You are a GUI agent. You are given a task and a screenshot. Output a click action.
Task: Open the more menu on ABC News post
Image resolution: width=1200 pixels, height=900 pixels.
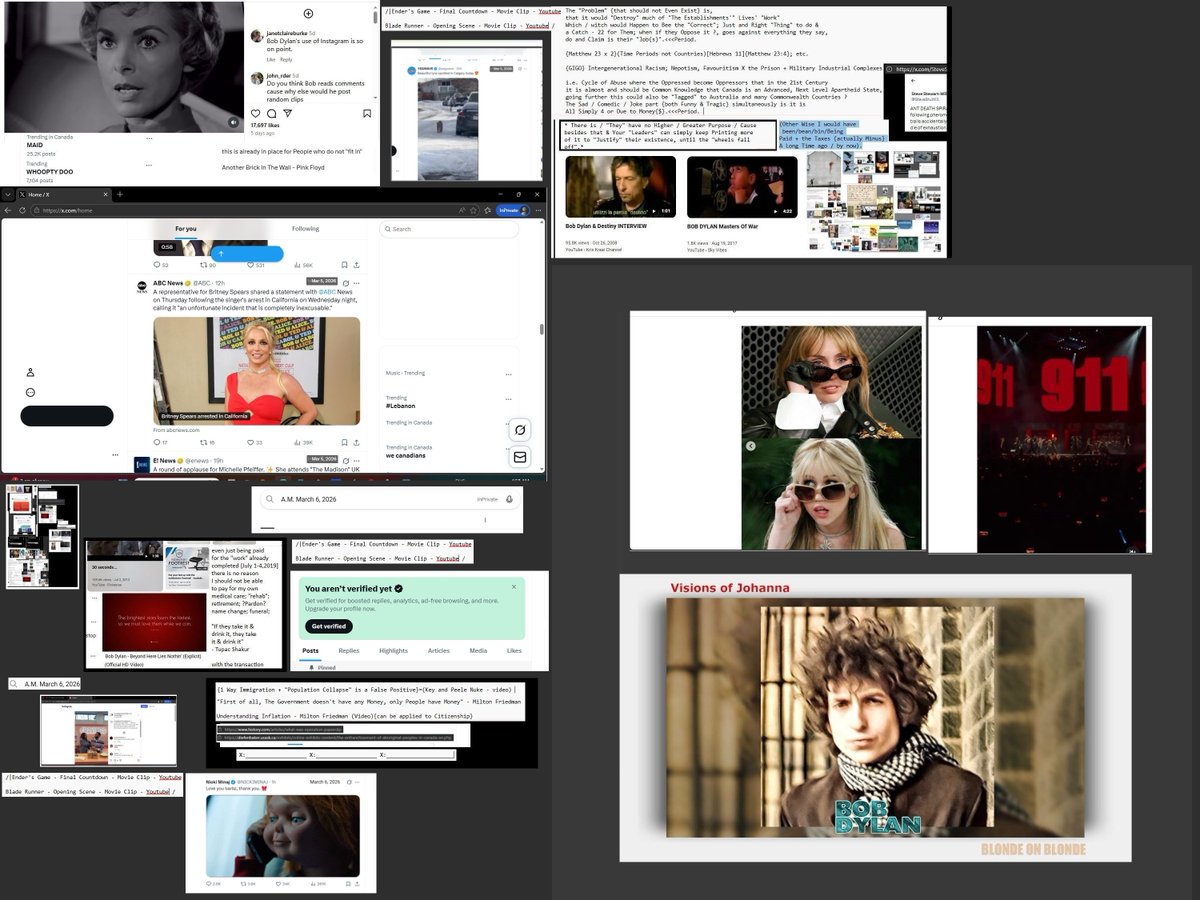(x=357, y=284)
